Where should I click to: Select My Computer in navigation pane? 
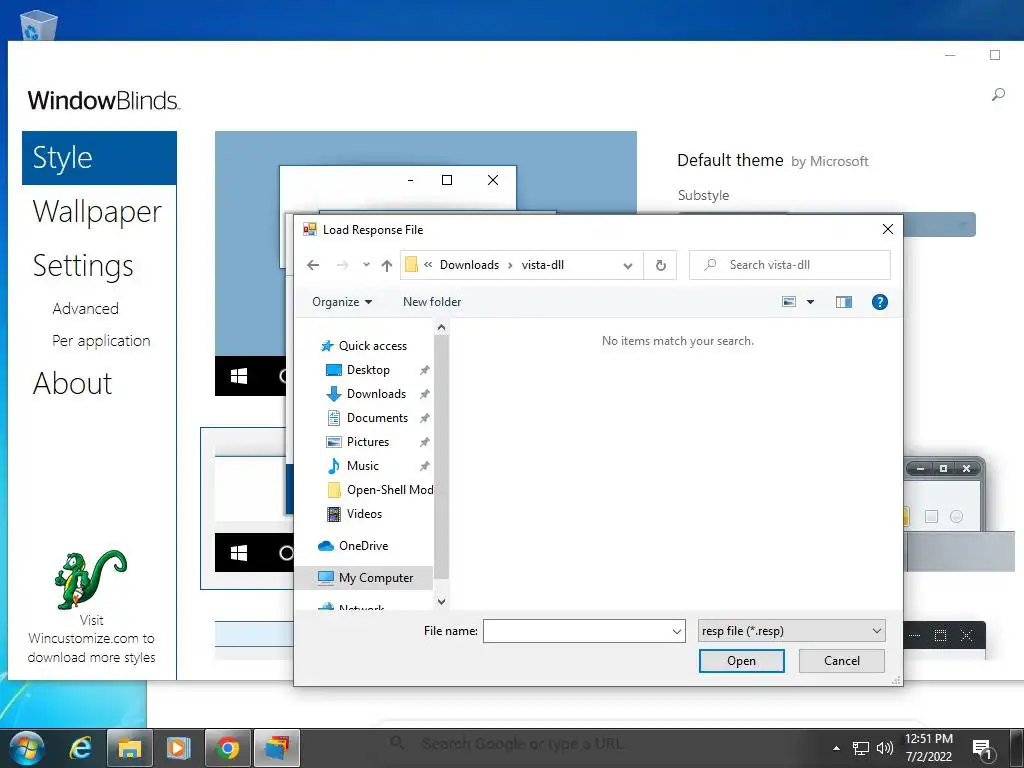click(365, 578)
